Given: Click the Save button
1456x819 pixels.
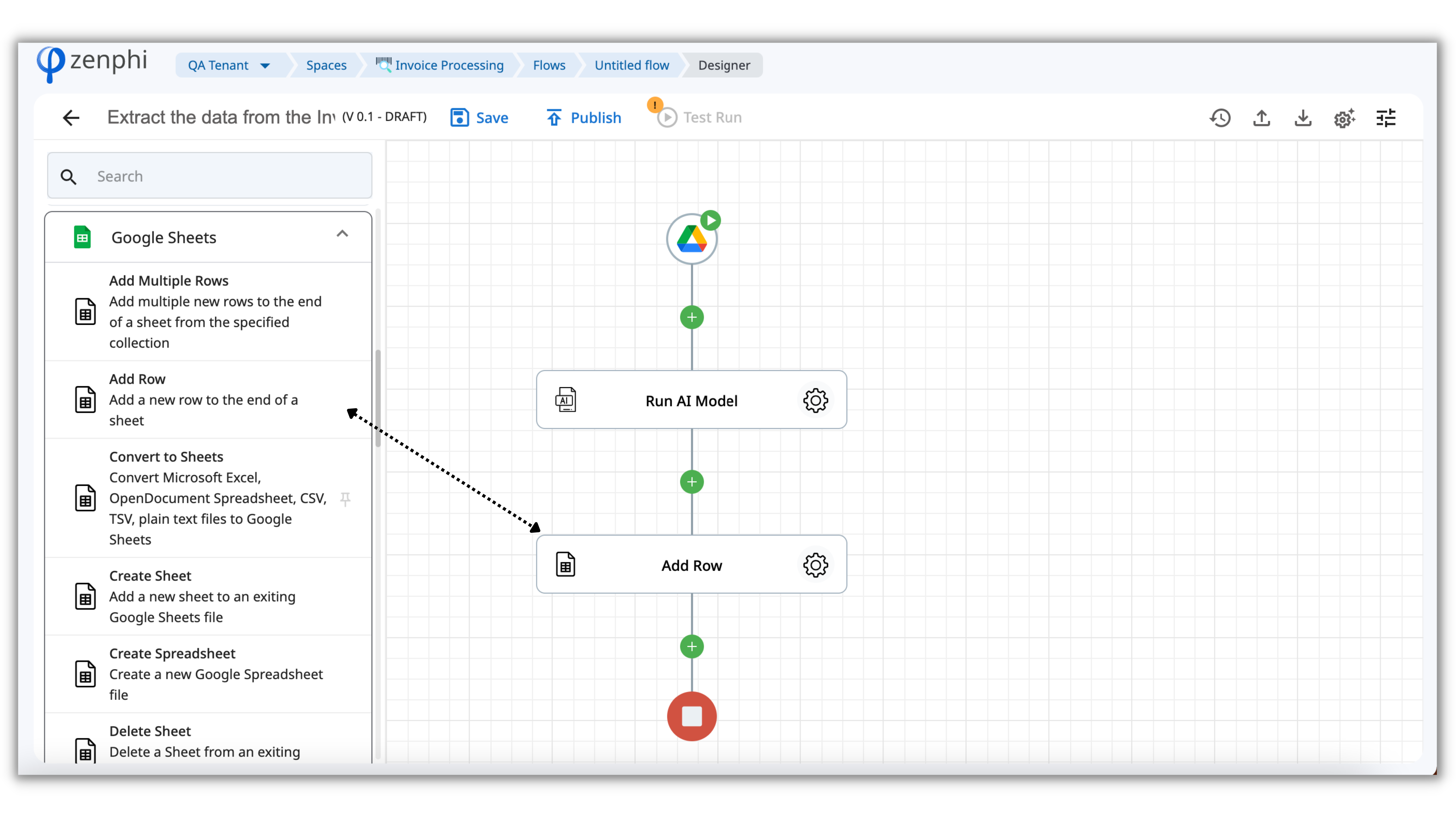Looking at the screenshot, I should 479,118.
